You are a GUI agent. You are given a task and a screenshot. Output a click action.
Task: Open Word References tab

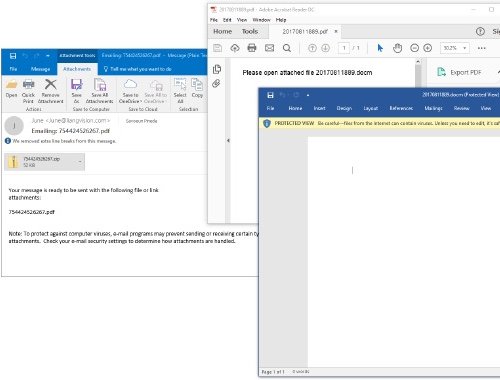pos(401,108)
